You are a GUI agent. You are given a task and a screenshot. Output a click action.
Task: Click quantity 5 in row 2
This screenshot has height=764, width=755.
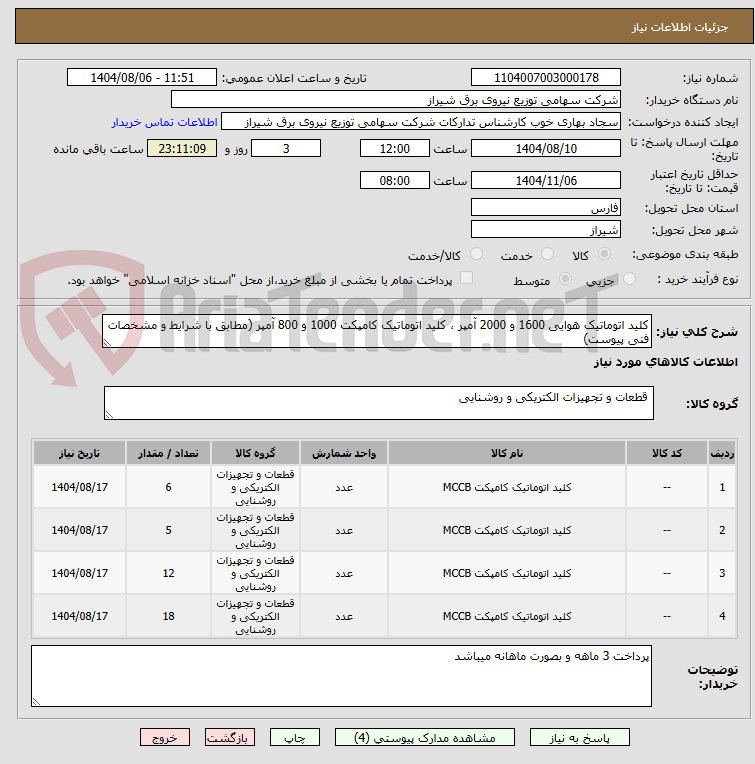click(x=168, y=530)
